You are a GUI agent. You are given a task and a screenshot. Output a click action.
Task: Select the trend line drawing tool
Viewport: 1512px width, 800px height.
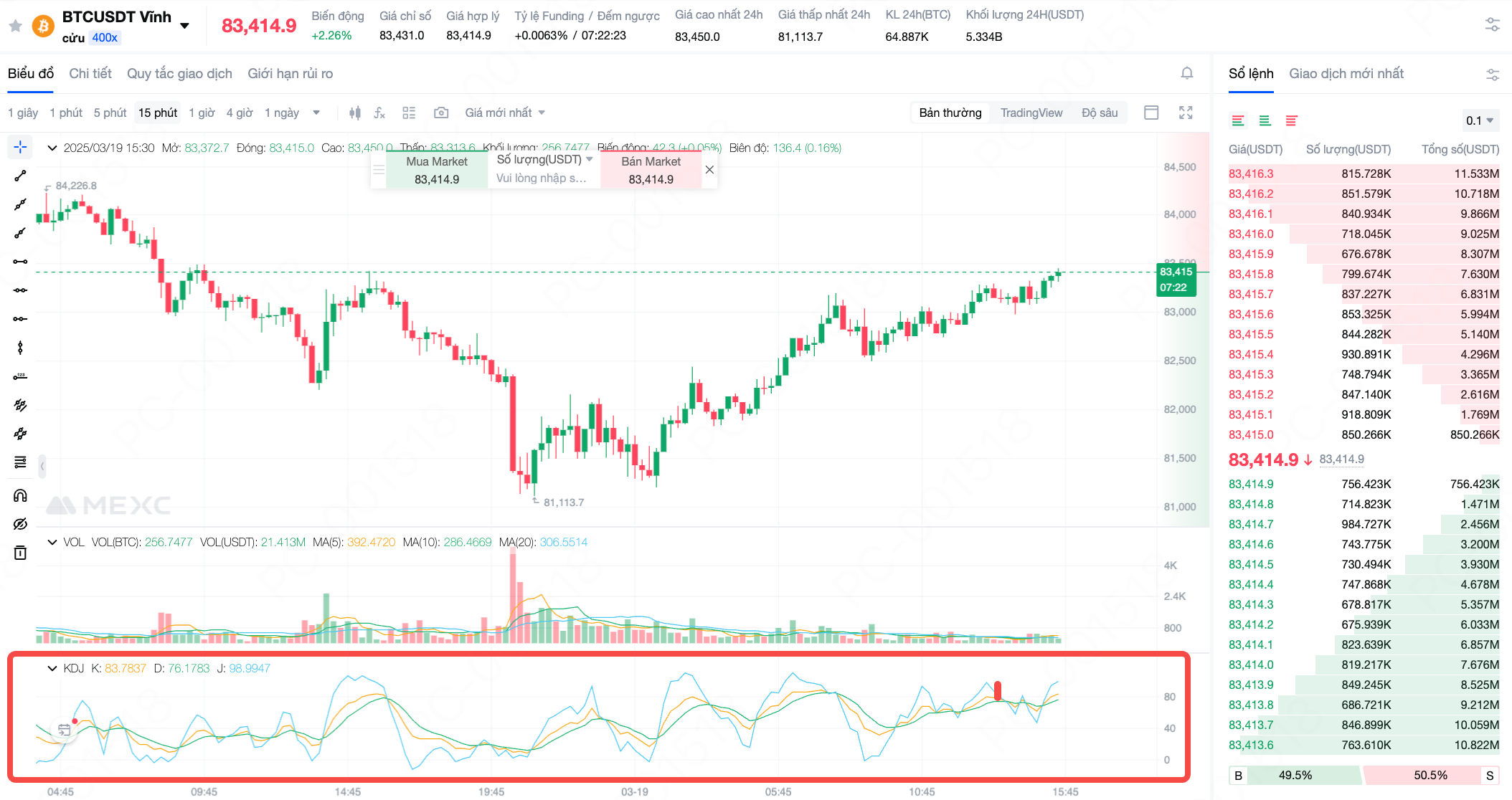pyautogui.click(x=20, y=176)
